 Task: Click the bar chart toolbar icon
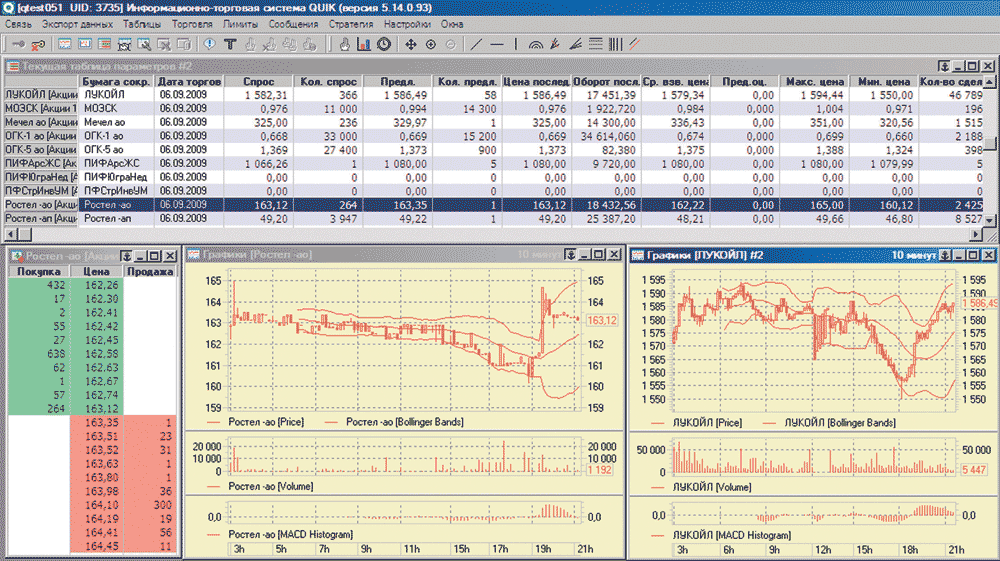(x=364, y=45)
